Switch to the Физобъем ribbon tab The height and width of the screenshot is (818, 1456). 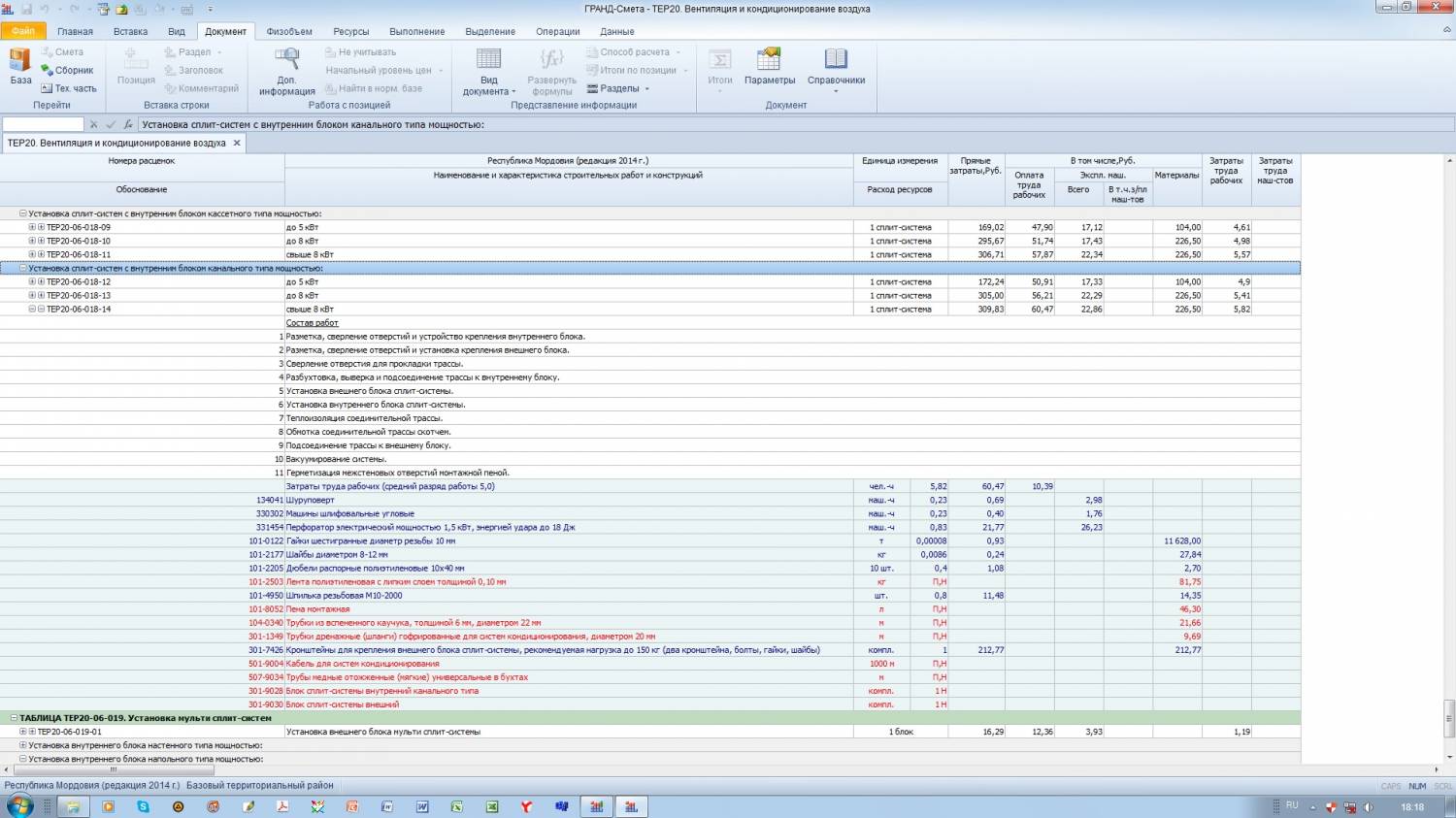[289, 31]
